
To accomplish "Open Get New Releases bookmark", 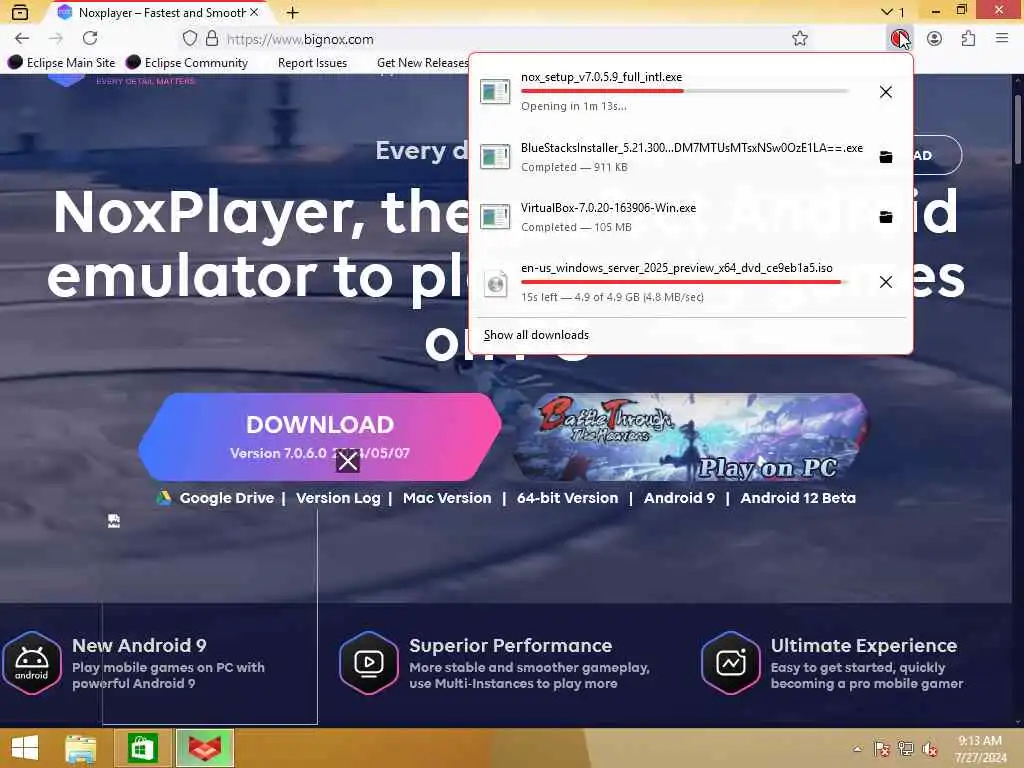I will coord(422,63).
